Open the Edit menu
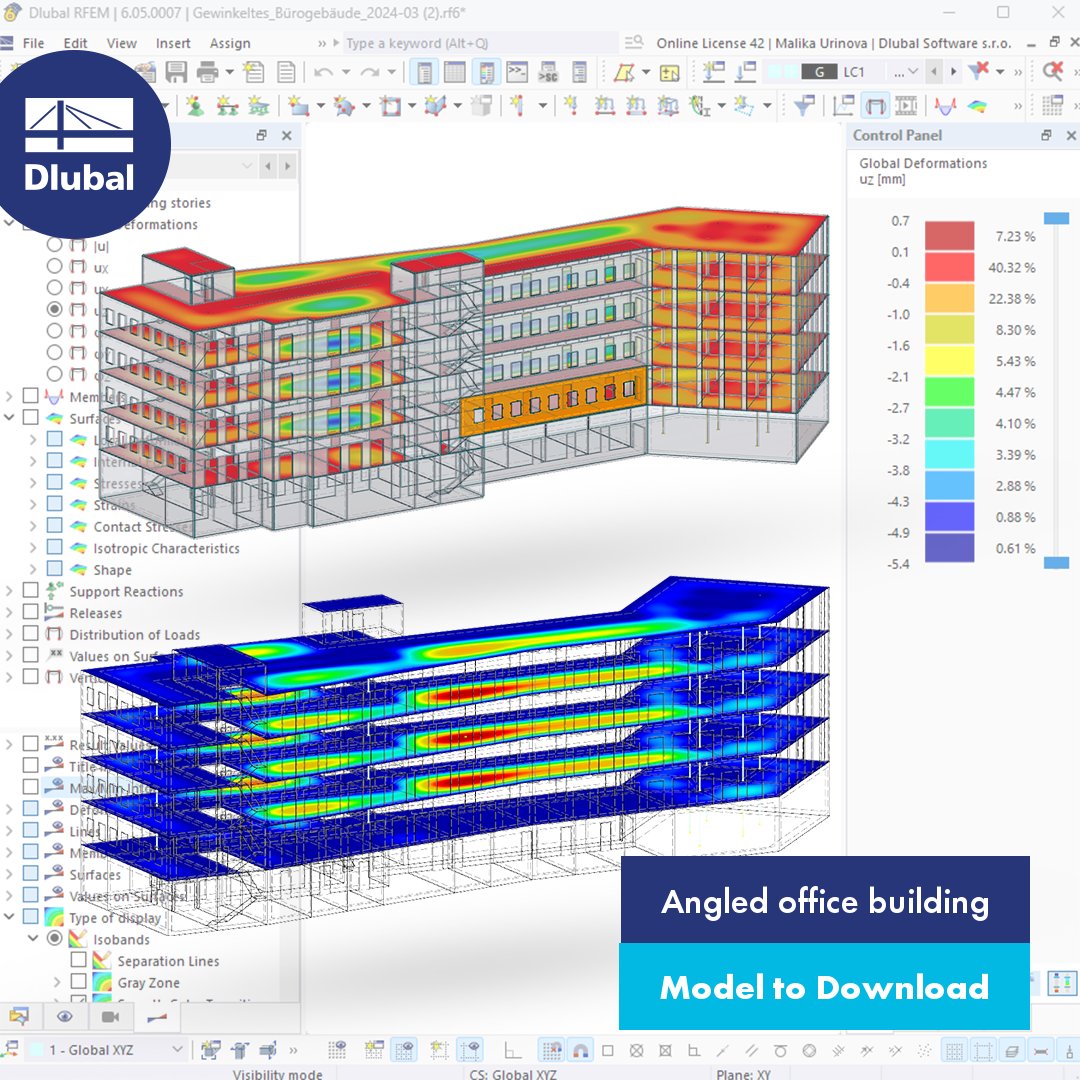The image size is (1080, 1080). (x=75, y=43)
